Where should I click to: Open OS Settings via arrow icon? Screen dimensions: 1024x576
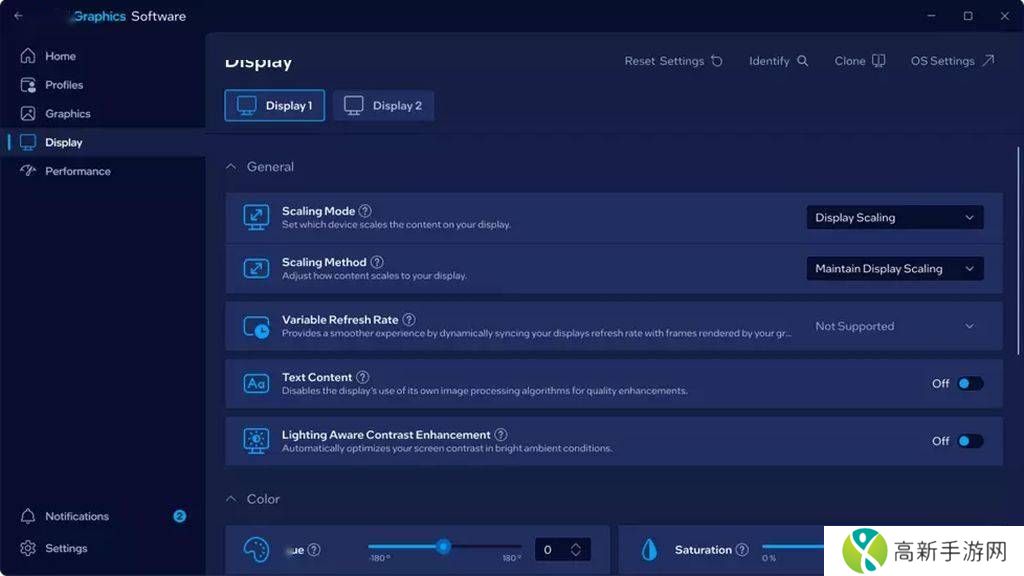click(988, 61)
